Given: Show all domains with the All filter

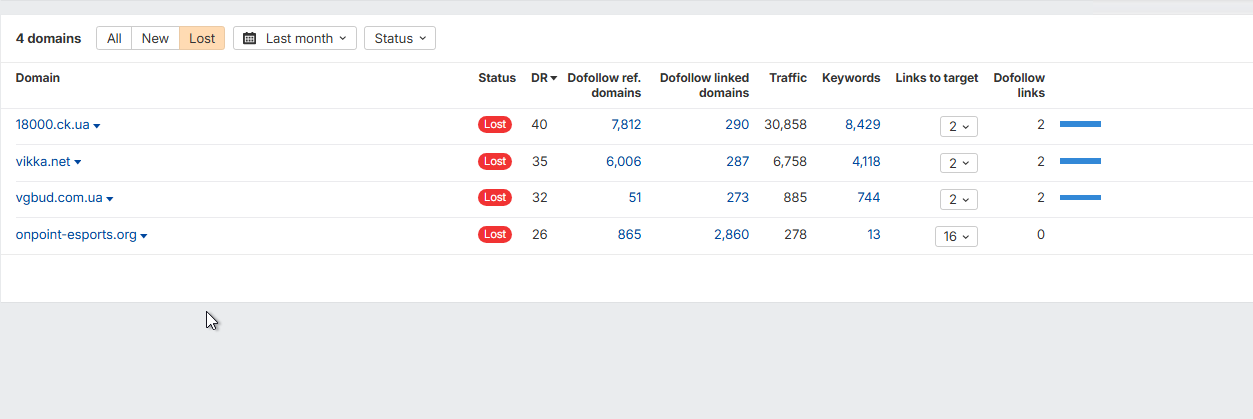Looking at the screenshot, I should point(114,39).
